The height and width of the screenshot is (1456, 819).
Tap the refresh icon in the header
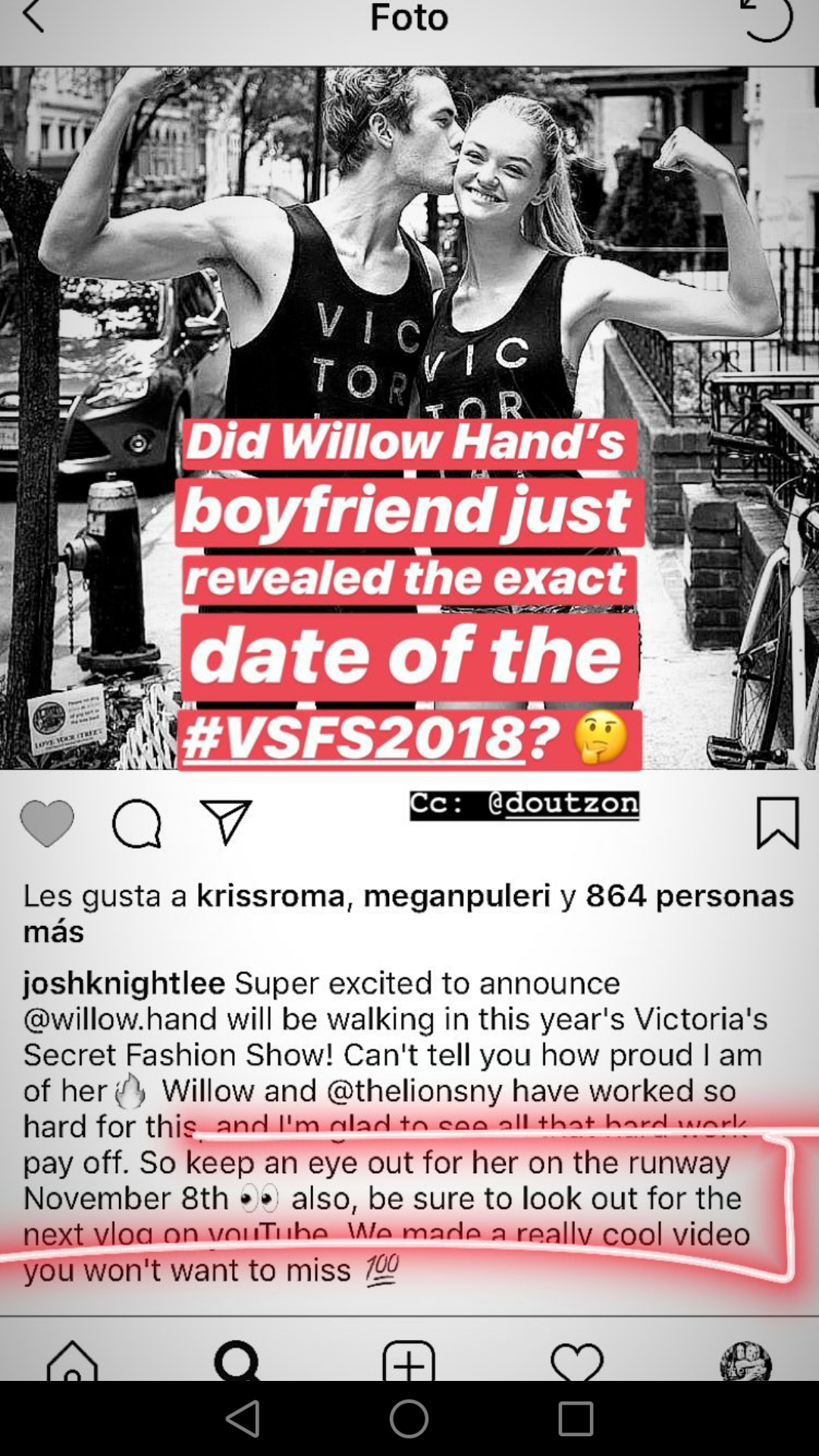click(766, 18)
